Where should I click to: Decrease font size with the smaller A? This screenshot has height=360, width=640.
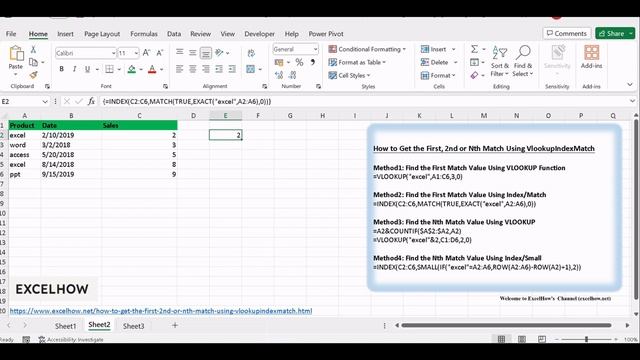[160, 53]
